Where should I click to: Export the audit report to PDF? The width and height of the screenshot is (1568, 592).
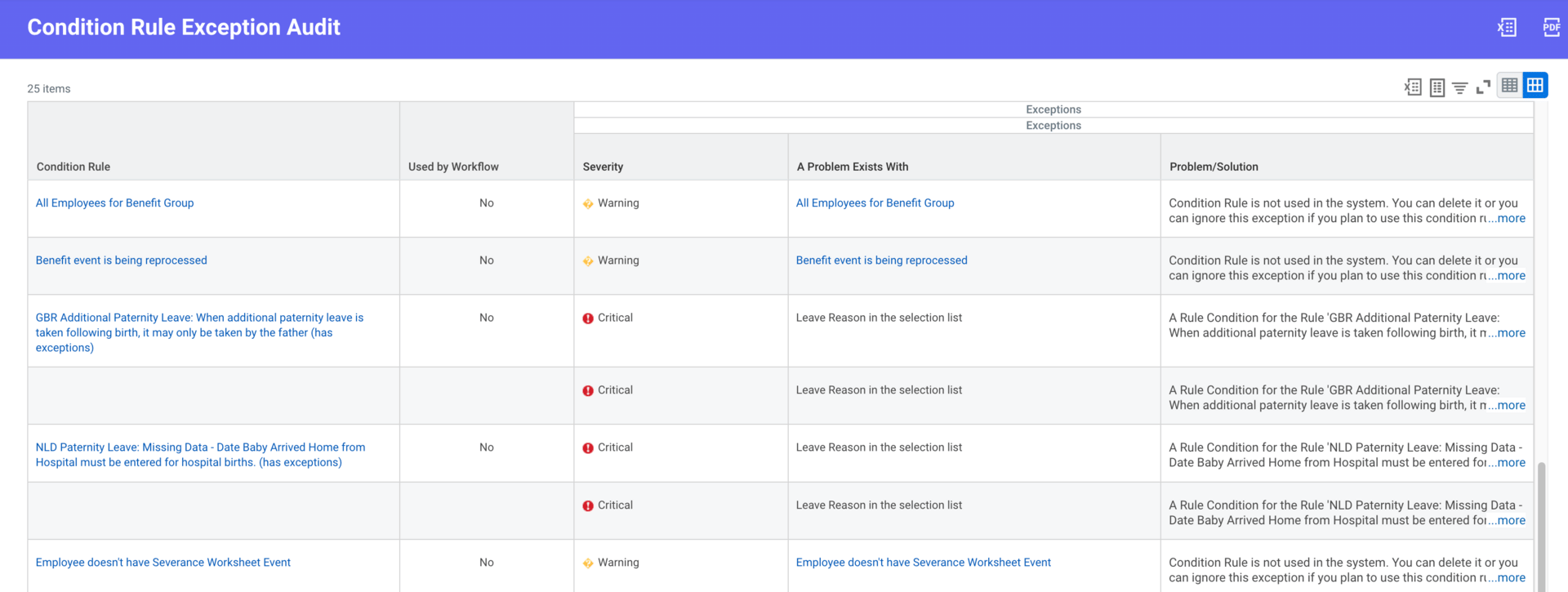(1551, 28)
